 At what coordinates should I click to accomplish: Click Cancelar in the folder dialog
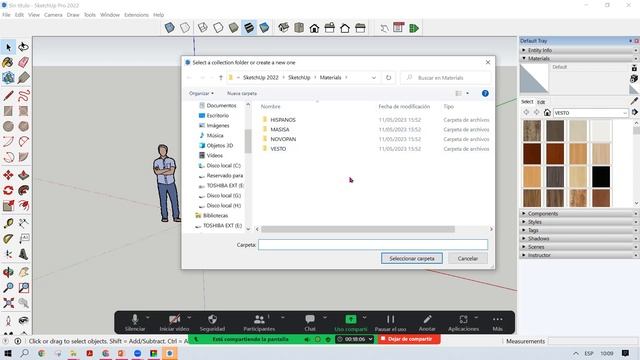468,258
